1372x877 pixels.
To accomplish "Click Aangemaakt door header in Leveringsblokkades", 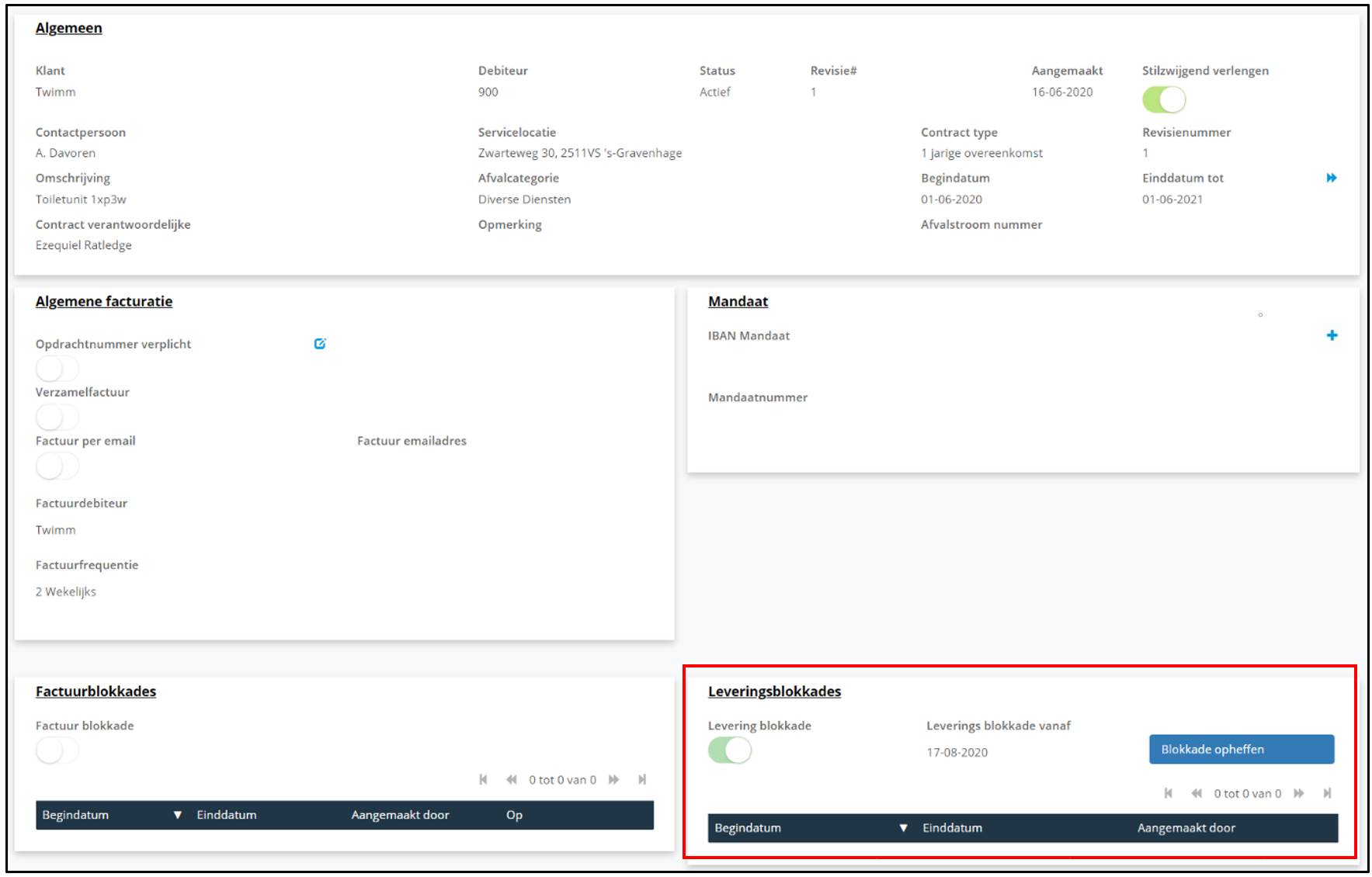I will pos(1186,828).
